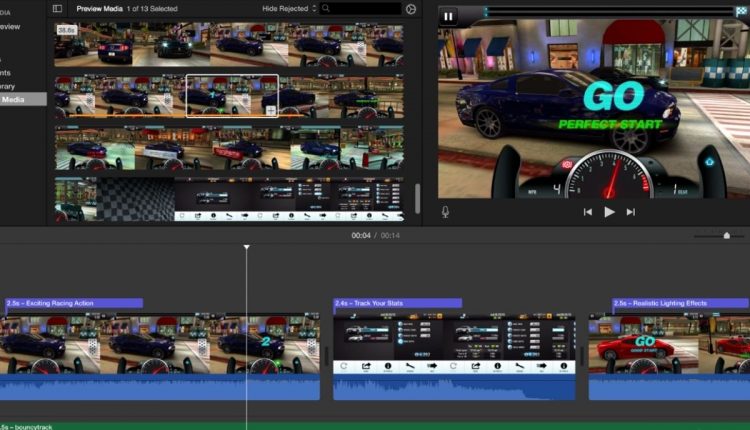Select the 'Track Your Stats' title bar
Viewport: 750px width, 430px height.
click(x=397, y=303)
